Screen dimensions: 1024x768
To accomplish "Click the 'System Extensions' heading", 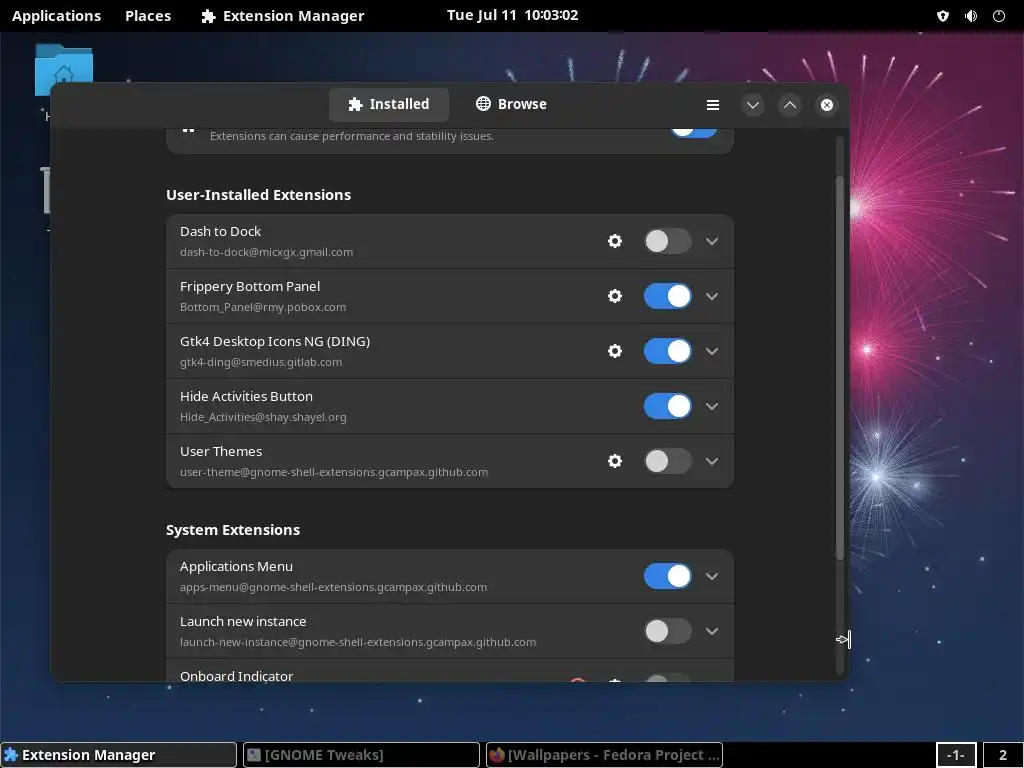I will pos(232,530).
